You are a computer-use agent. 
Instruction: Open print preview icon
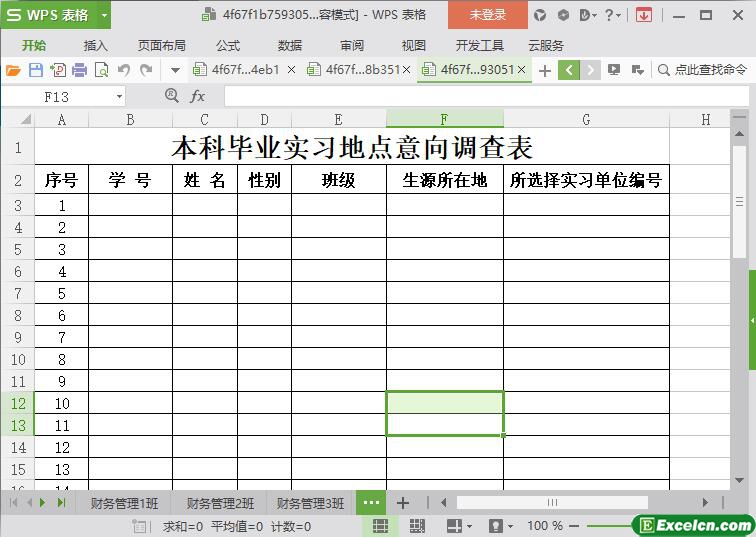point(101,70)
